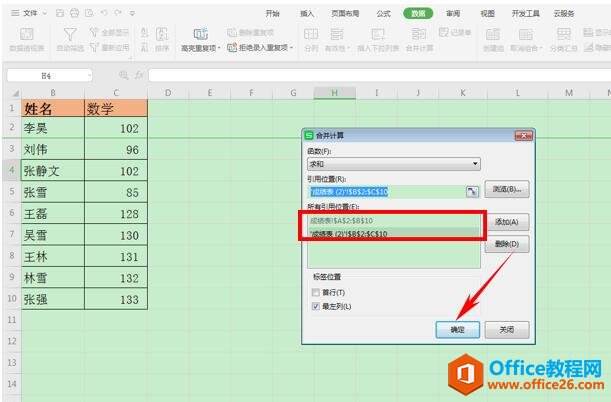Viewport: 611px width, 402px height.
Task: Open the function dropdown showing 求和
Action: [x=394, y=162]
